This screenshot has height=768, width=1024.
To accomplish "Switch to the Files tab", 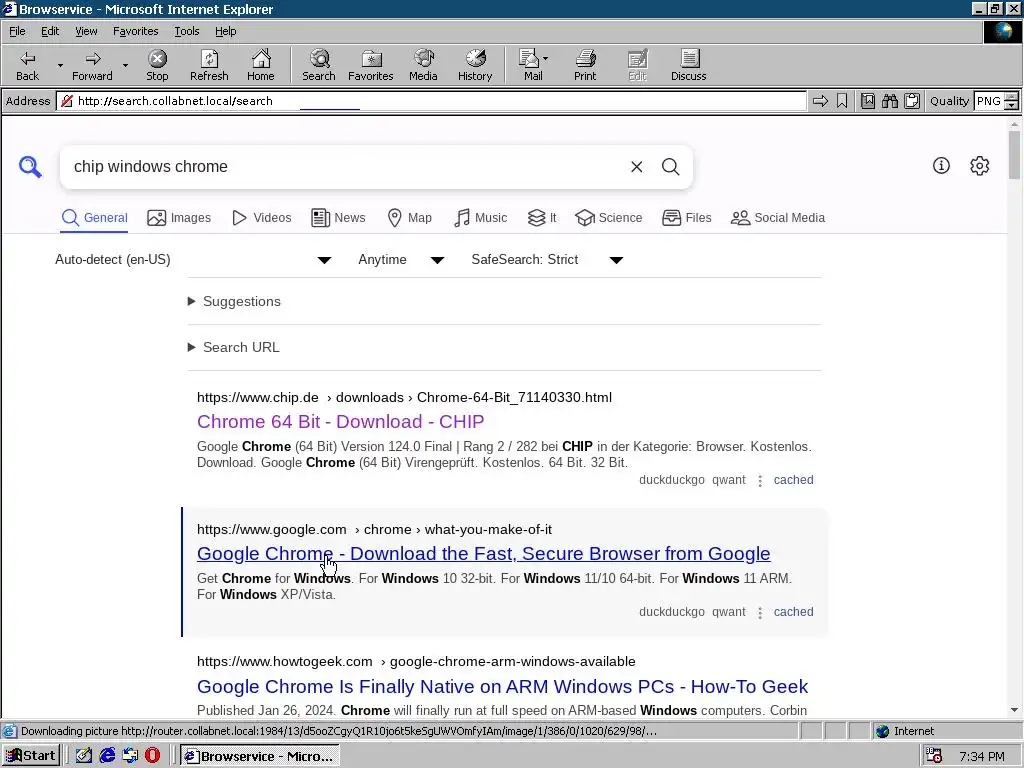I will pos(686,217).
